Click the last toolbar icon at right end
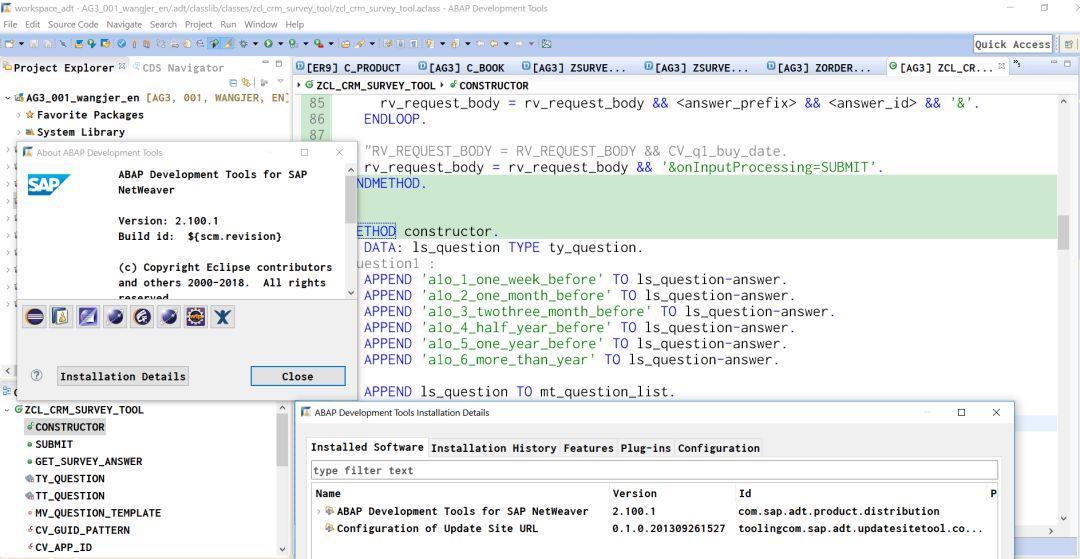 point(546,43)
